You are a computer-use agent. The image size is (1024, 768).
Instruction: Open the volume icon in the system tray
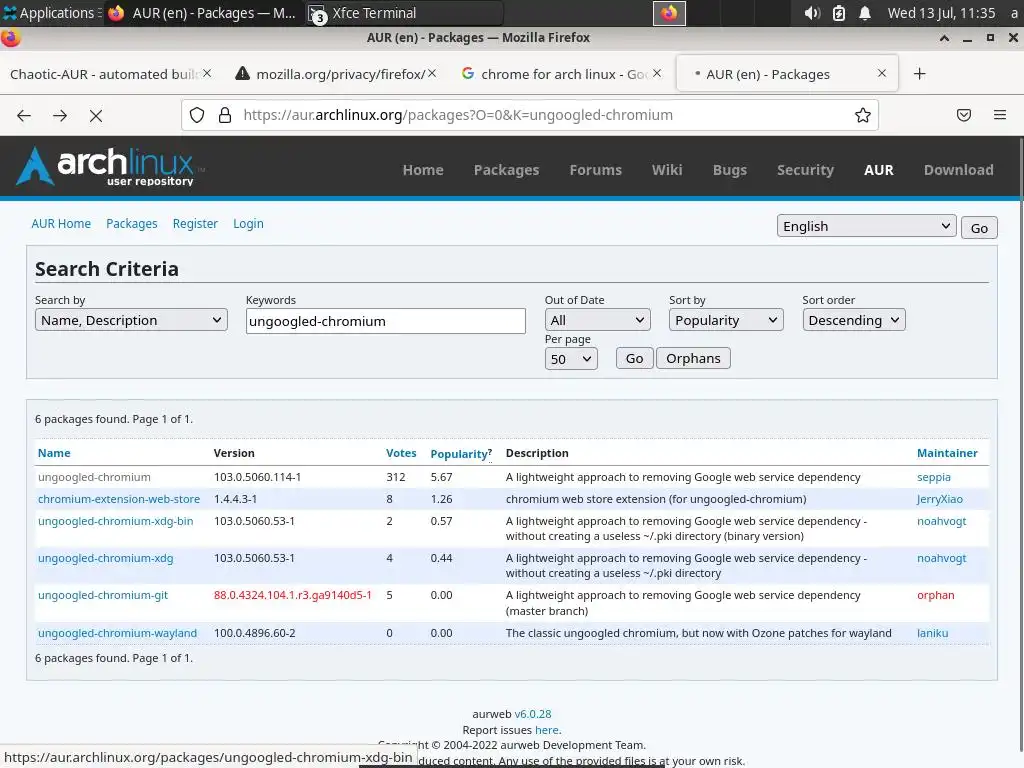click(812, 13)
